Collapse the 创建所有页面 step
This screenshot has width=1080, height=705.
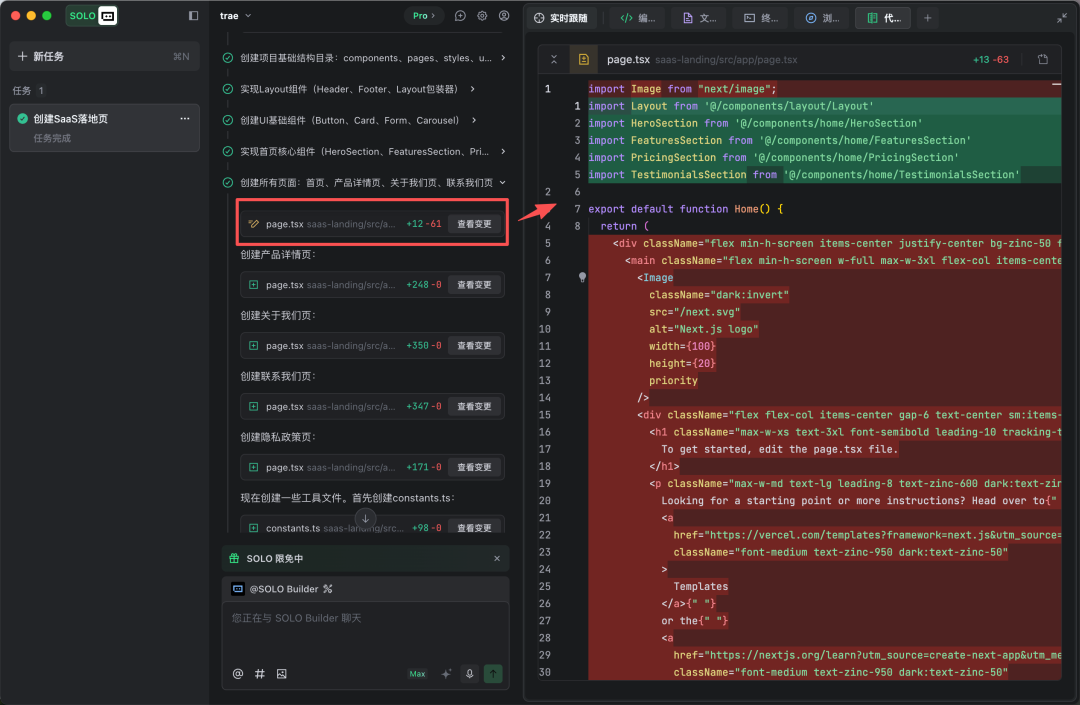pyautogui.click(x=503, y=182)
